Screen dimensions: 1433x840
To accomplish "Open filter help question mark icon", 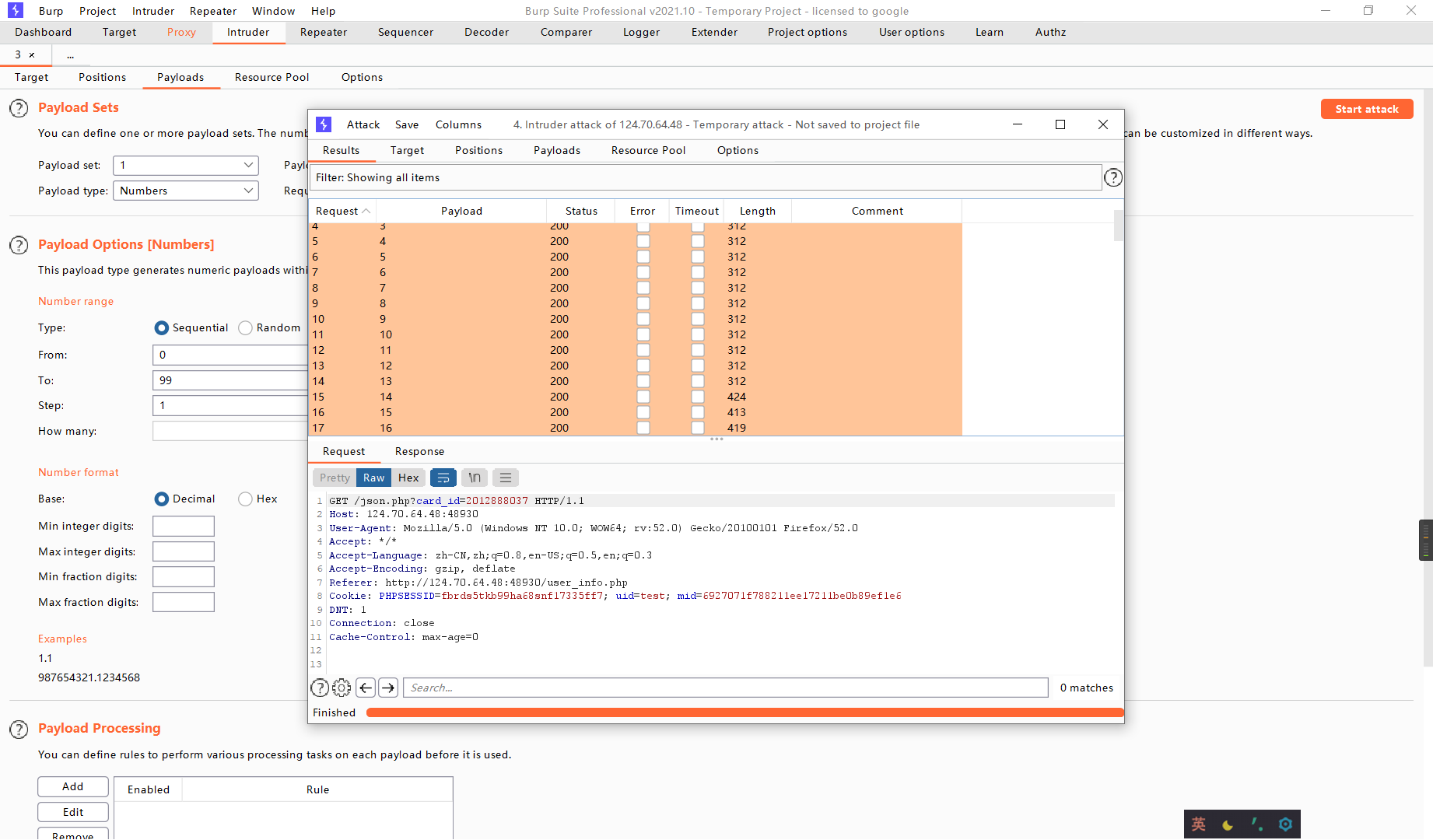I will click(1113, 177).
